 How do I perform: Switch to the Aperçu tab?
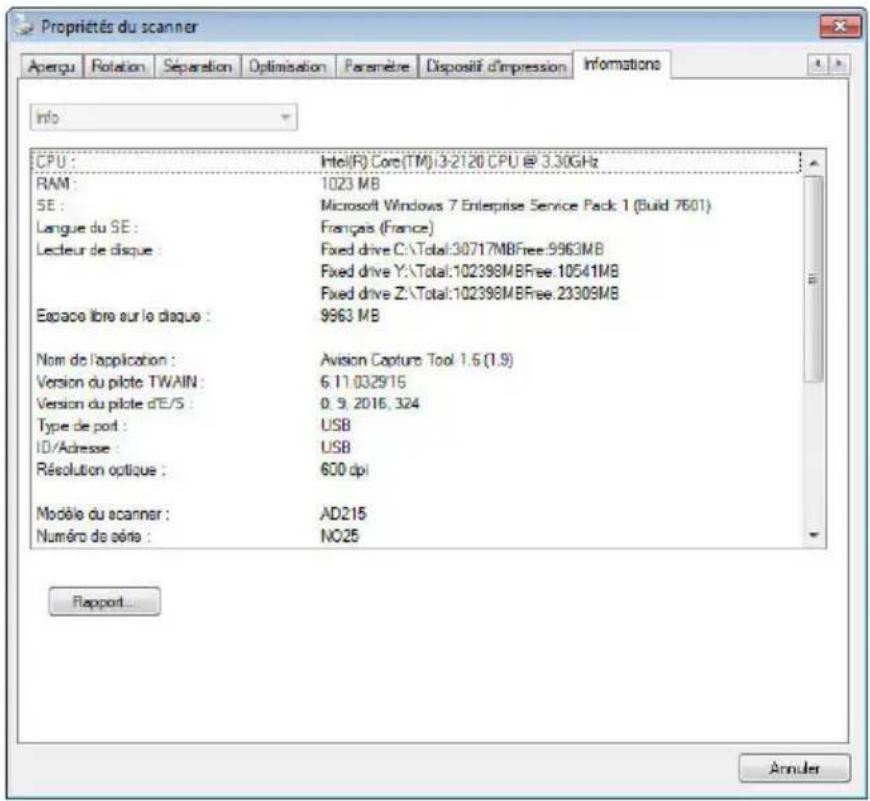[x=52, y=67]
